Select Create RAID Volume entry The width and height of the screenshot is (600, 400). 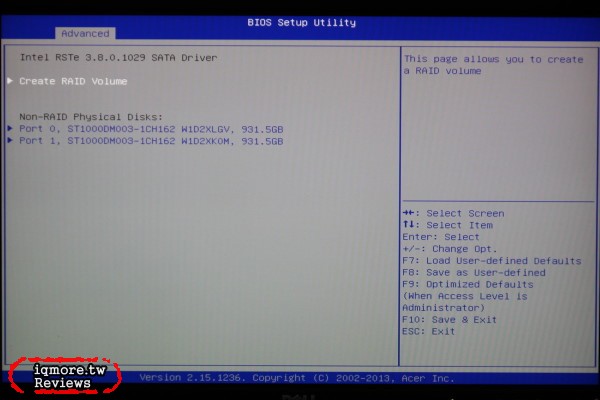[x=73, y=81]
